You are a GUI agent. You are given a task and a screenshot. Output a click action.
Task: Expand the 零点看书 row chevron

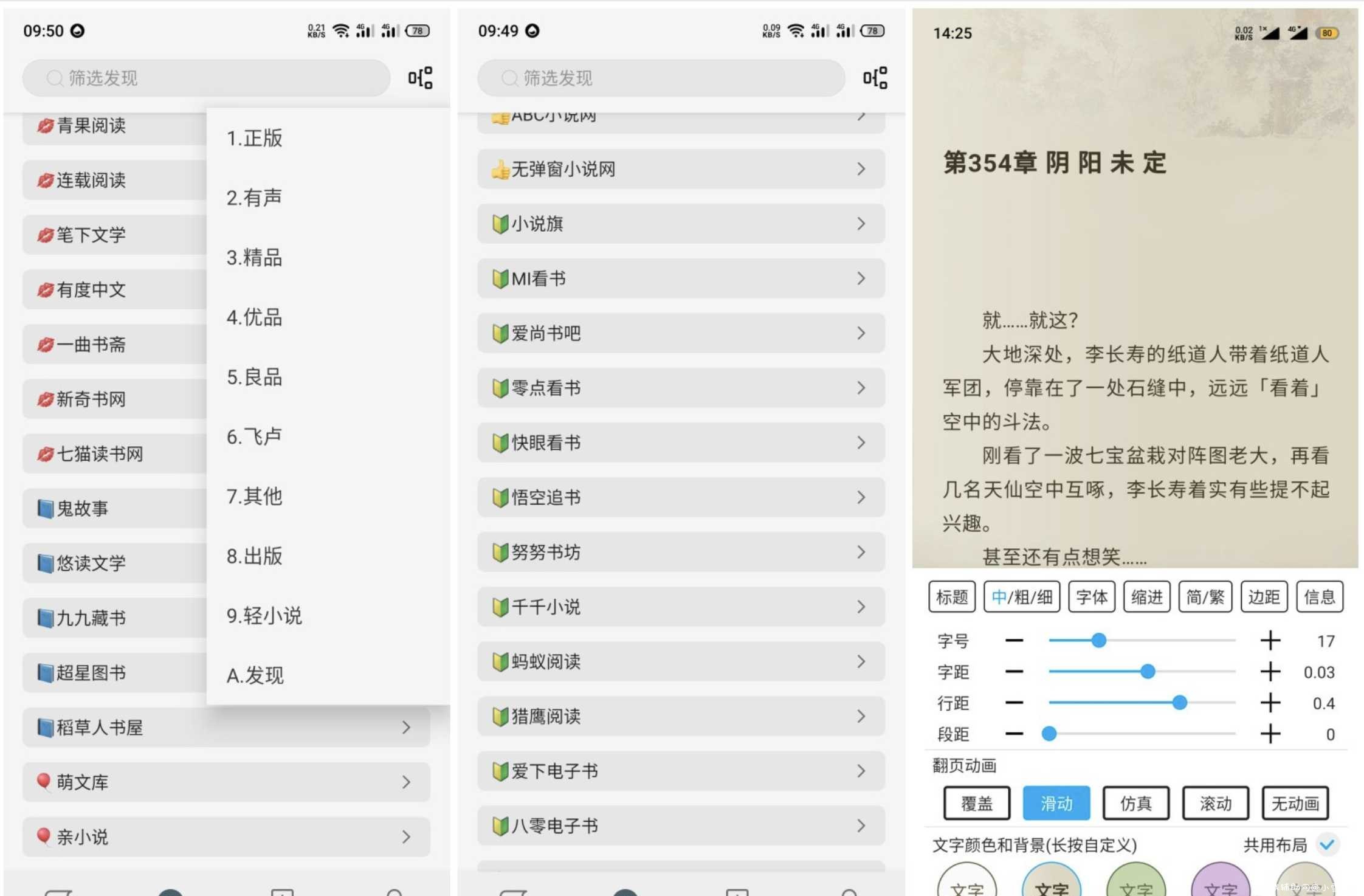pyautogui.click(x=861, y=388)
